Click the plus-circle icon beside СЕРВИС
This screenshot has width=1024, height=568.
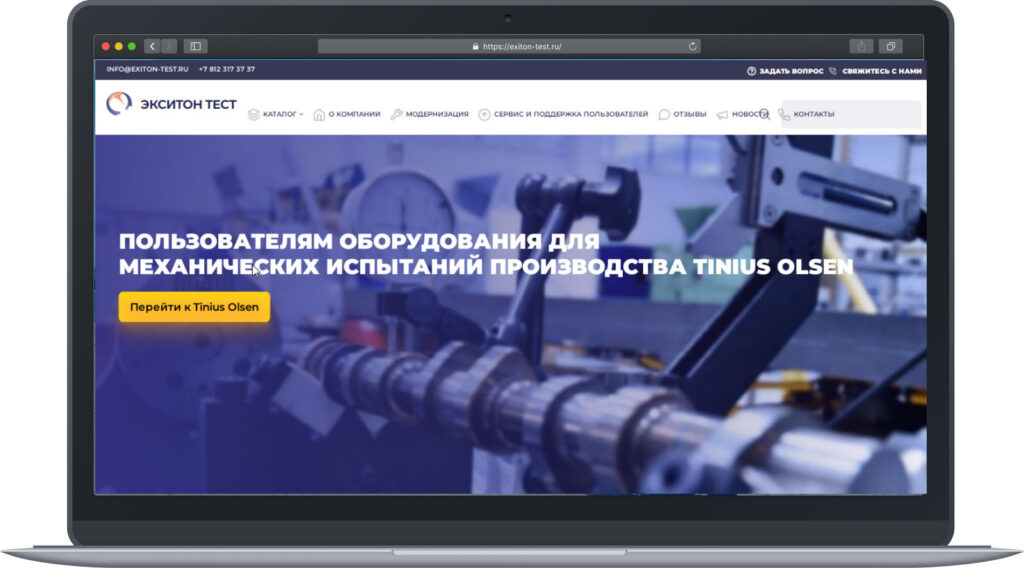click(x=484, y=114)
